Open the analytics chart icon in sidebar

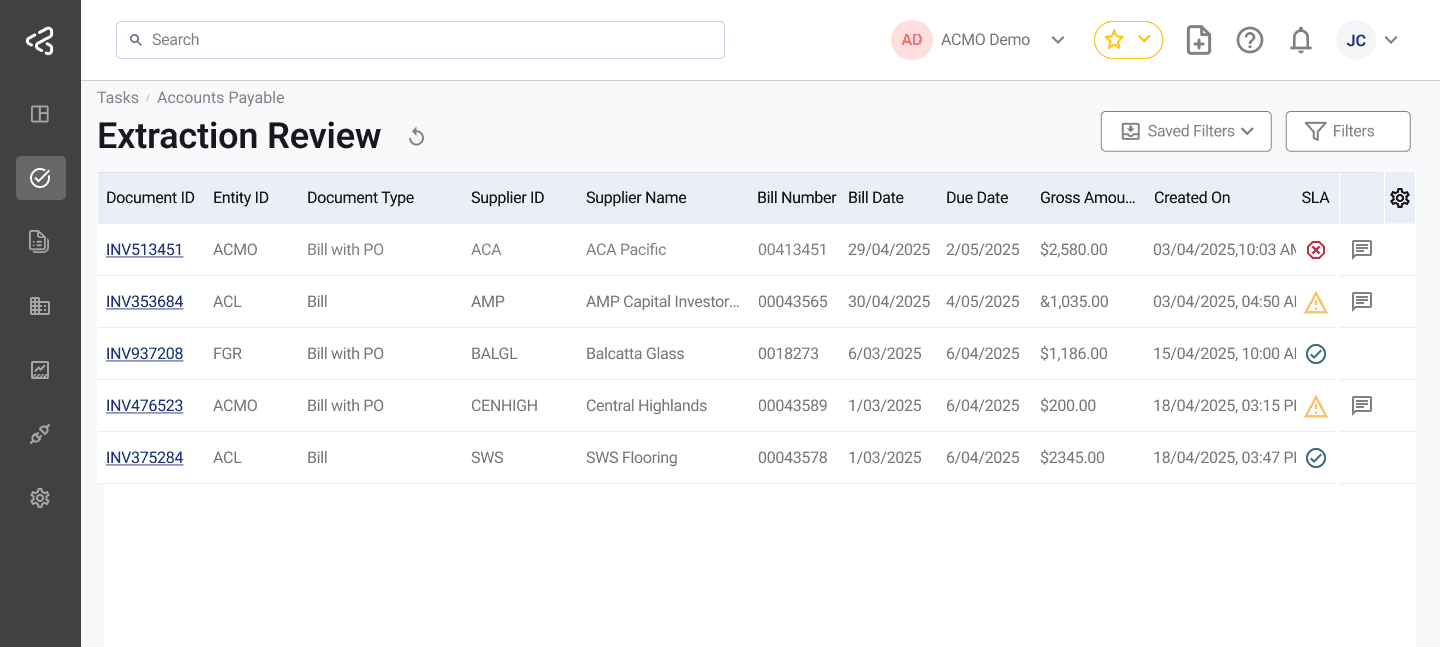click(x=40, y=370)
